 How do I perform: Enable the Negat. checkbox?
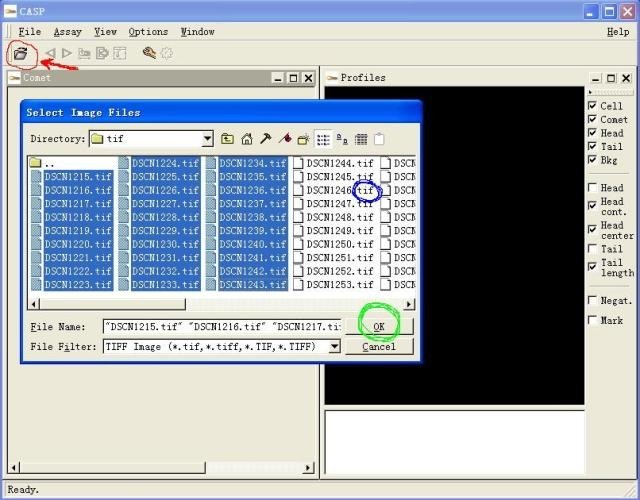click(593, 301)
